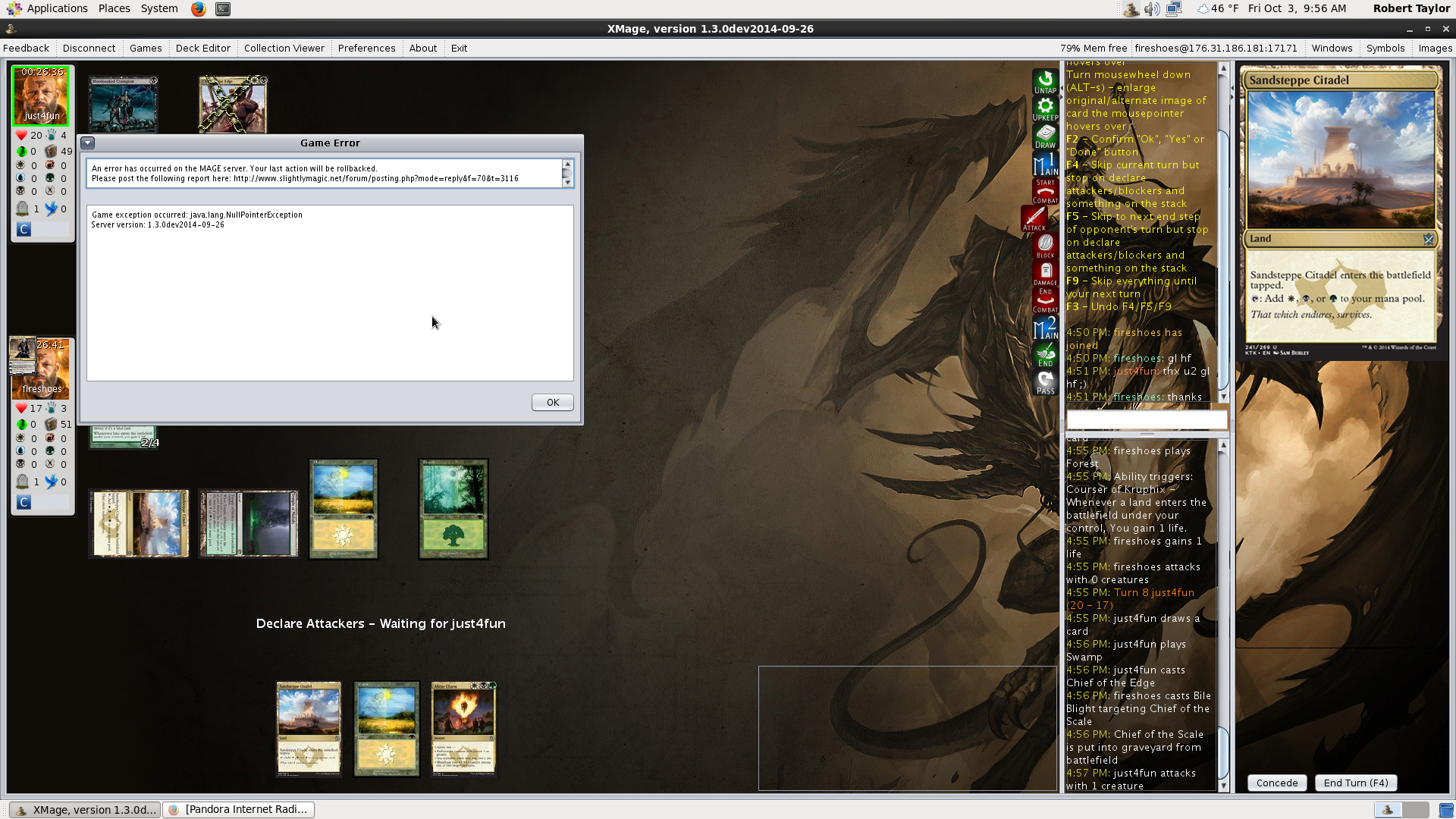Open the Deck Editor menu item

(202, 48)
